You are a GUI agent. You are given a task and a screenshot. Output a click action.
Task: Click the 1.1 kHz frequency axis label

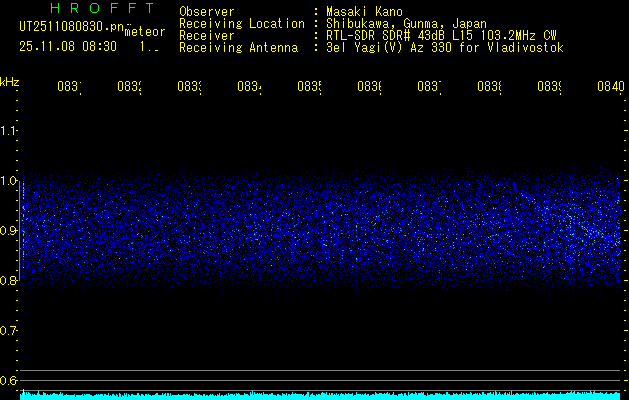(10, 131)
